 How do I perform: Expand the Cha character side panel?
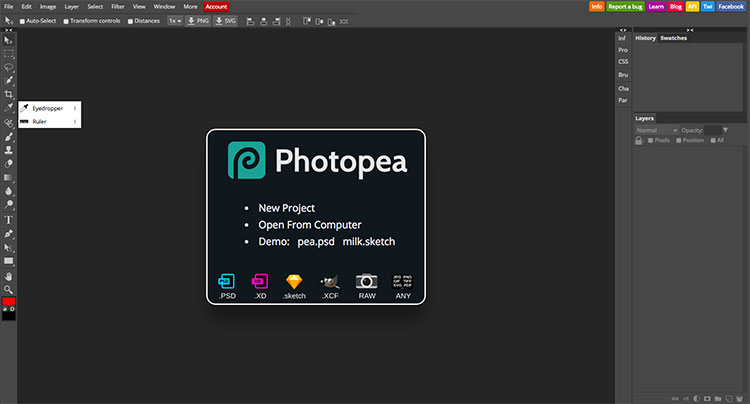pos(623,88)
